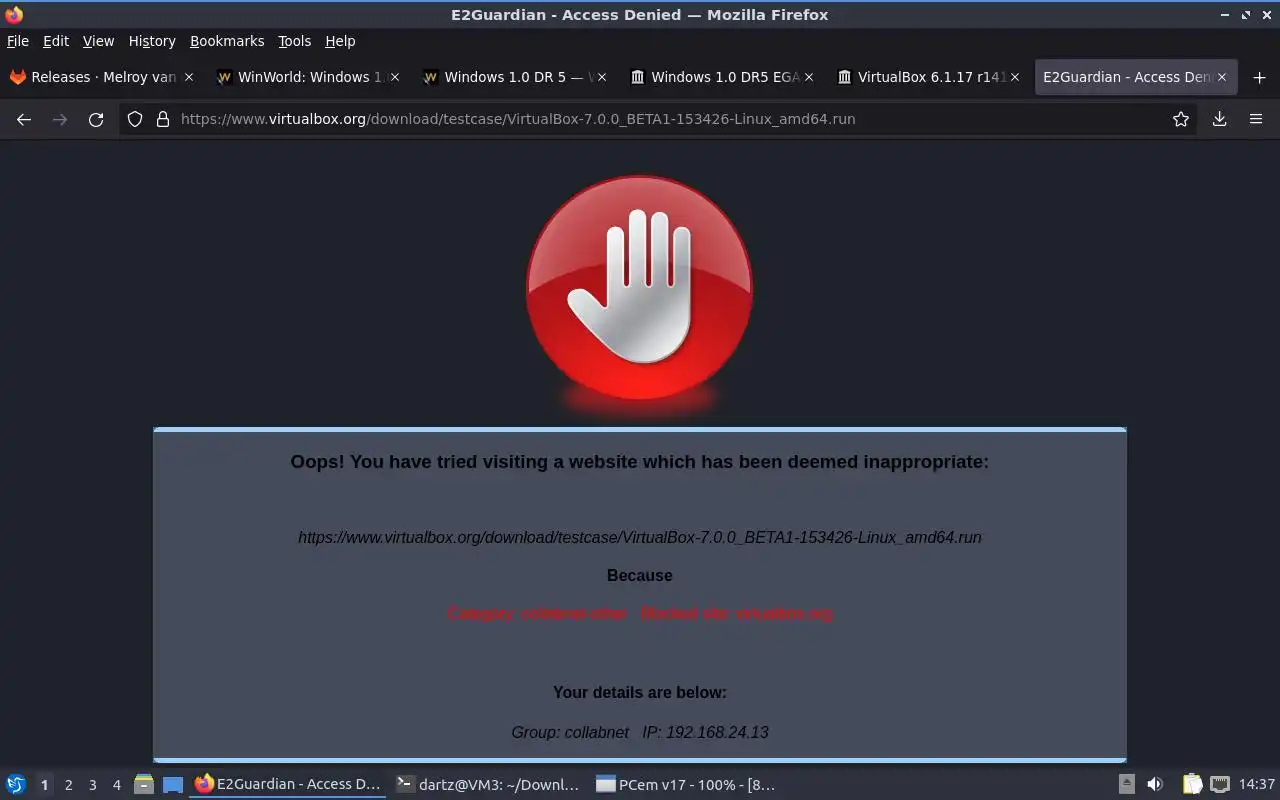Viewport: 1280px width, 800px height.
Task: Open the clipboard manager tray icon
Action: [1192, 784]
